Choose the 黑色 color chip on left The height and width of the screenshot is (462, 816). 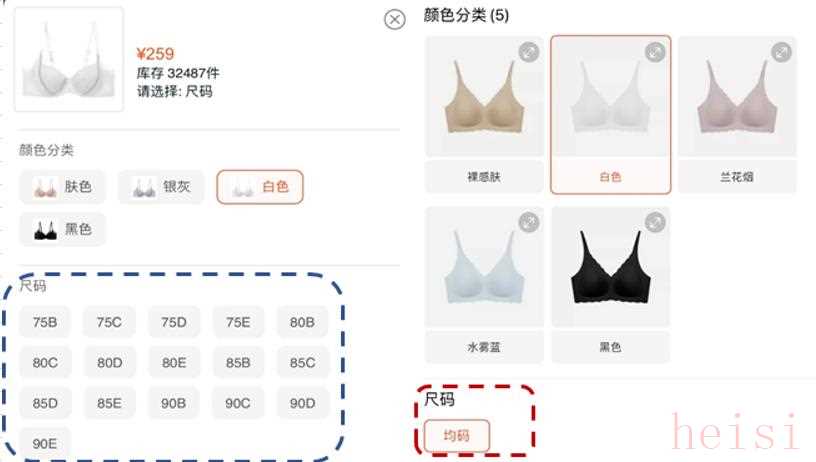62,229
